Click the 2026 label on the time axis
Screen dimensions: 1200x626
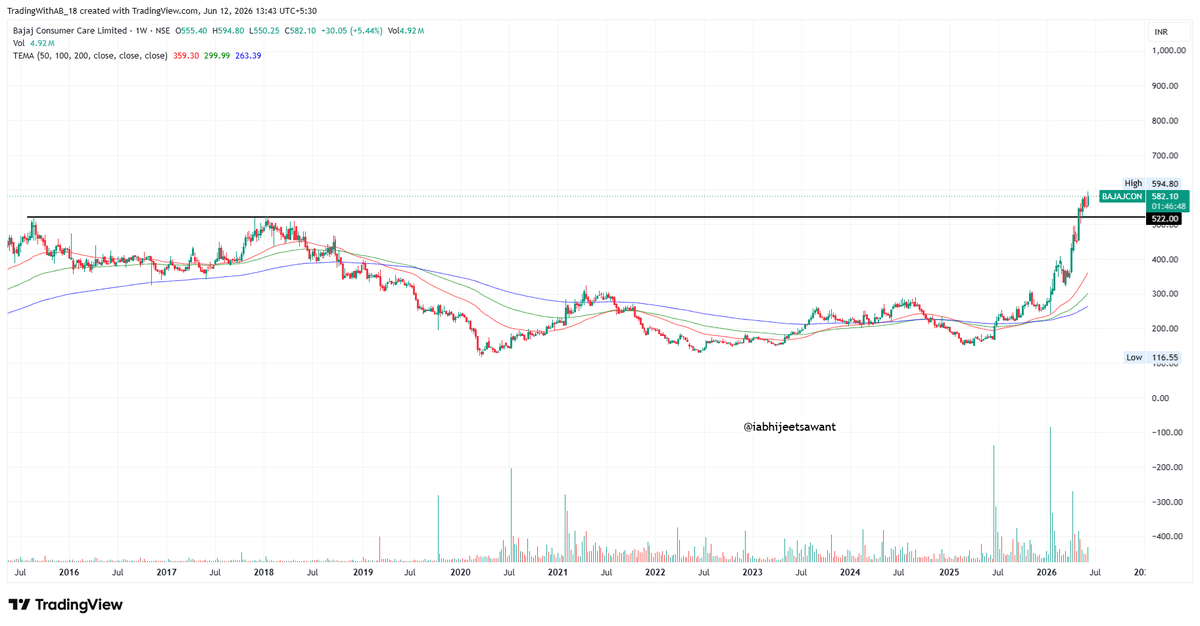[x=1046, y=573]
